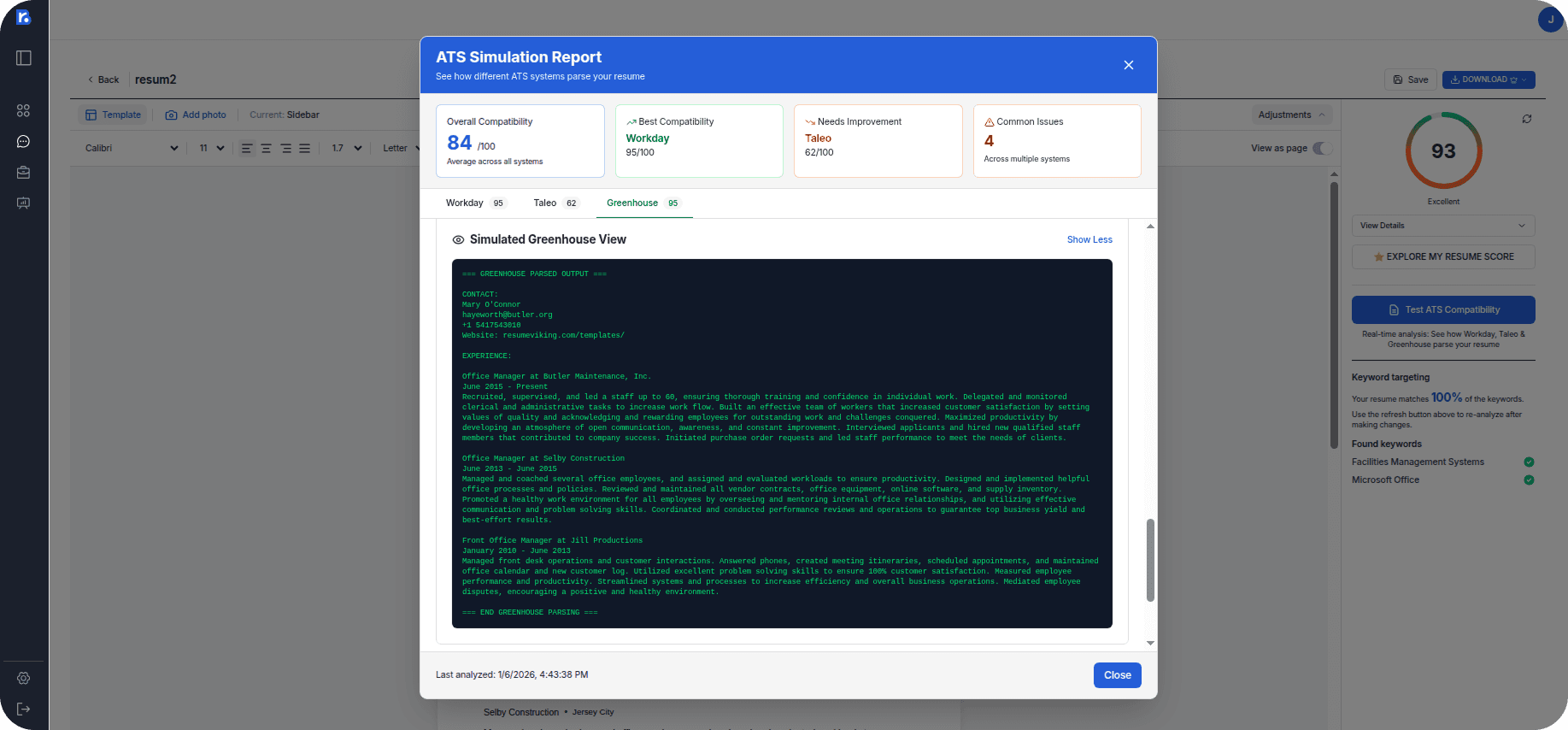This screenshot has width=1568, height=730.
Task: Click the 93 score gauge
Action: (1443, 150)
